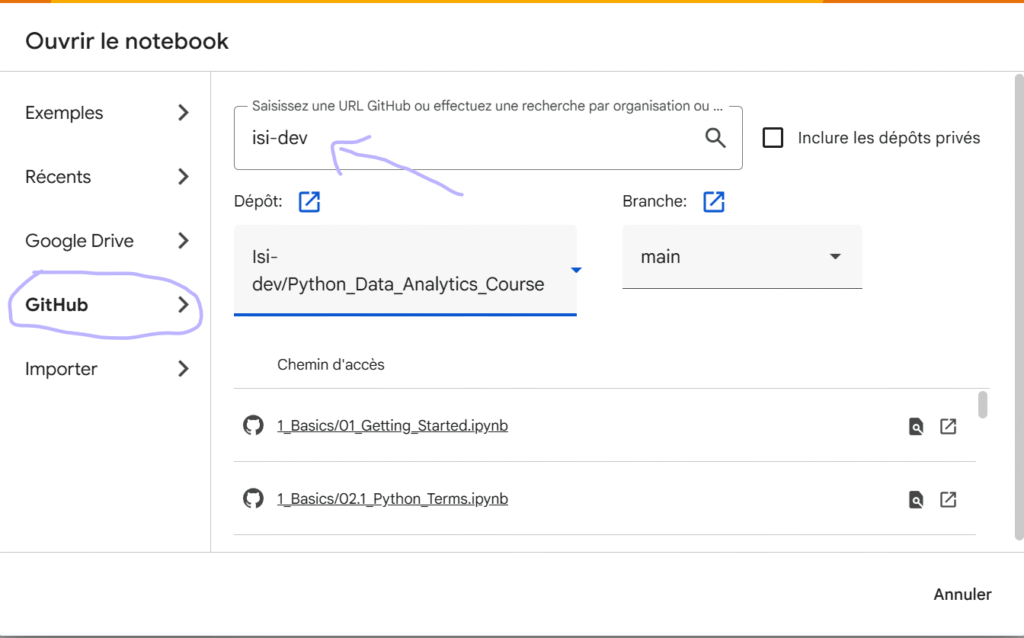Select the Récents tab
This screenshot has height=638, width=1024.
click(58, 177)
